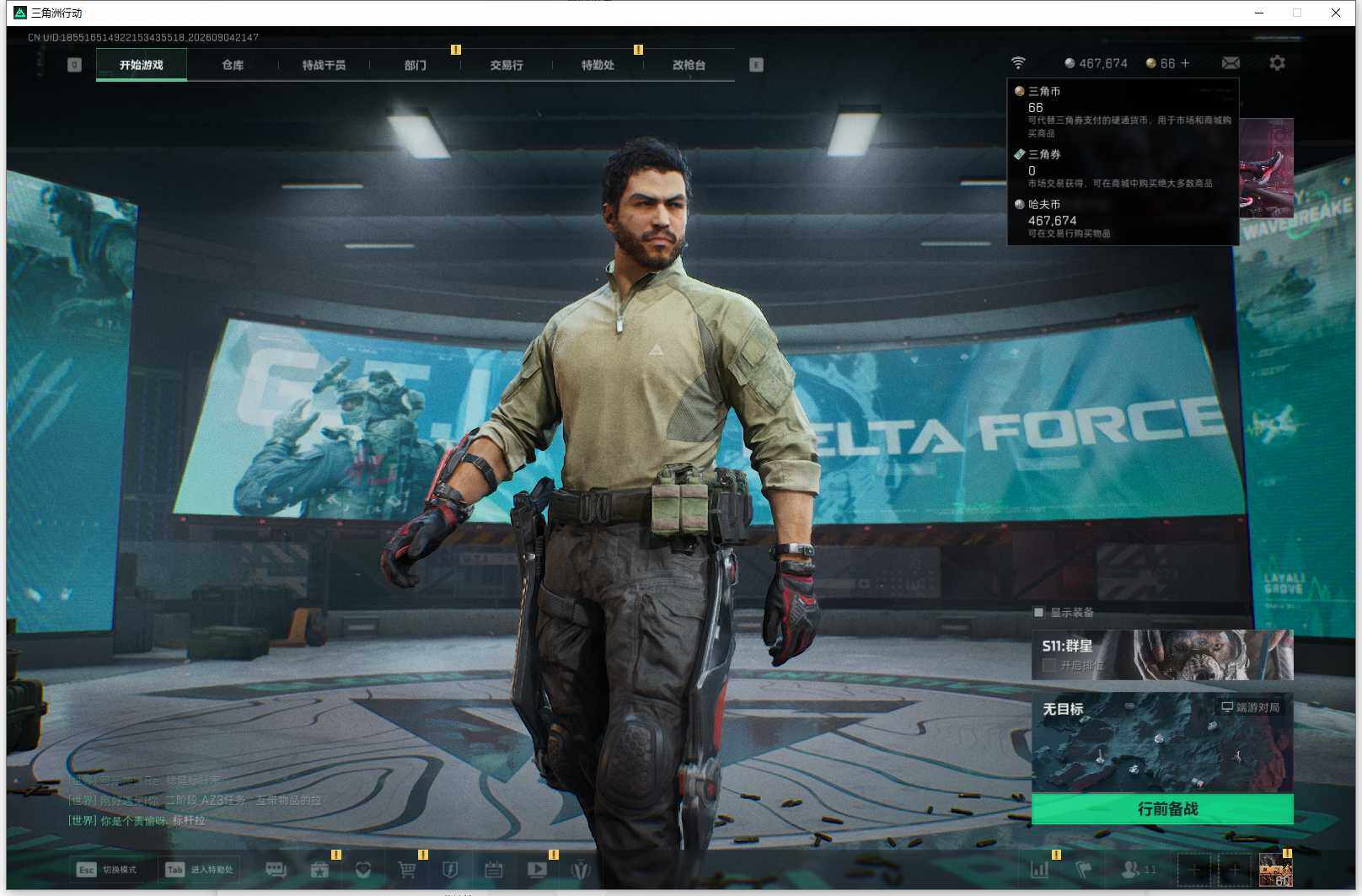Viewport: 1362px width, 896px height.
Task: Enable the 开启排位 checkbox
Action: click(x=1049, y=665)
